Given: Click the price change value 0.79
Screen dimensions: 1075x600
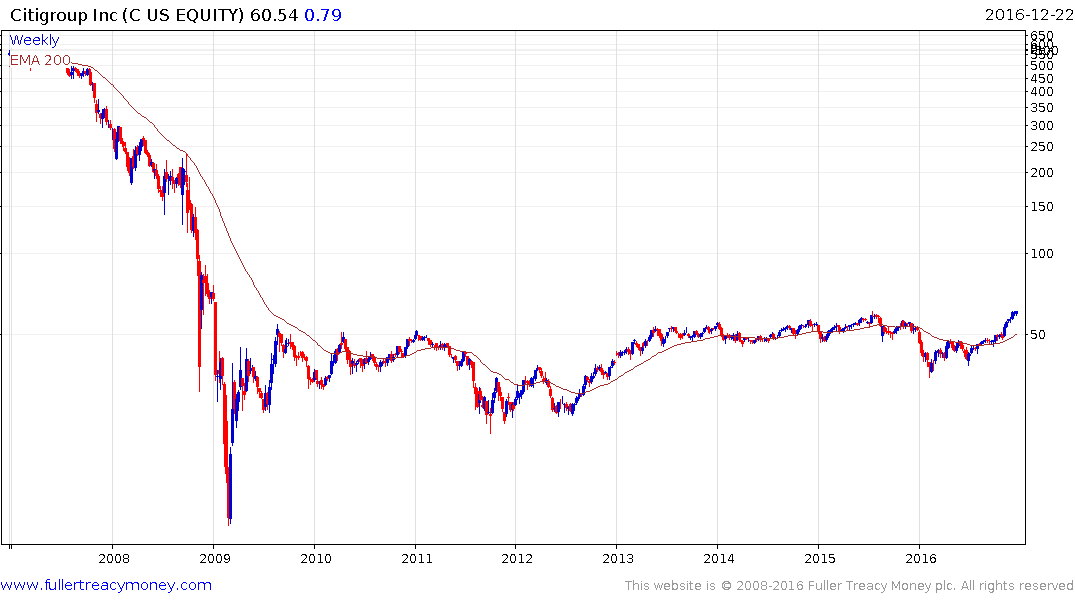Looking at the screenshot, I should click(323, 15).
